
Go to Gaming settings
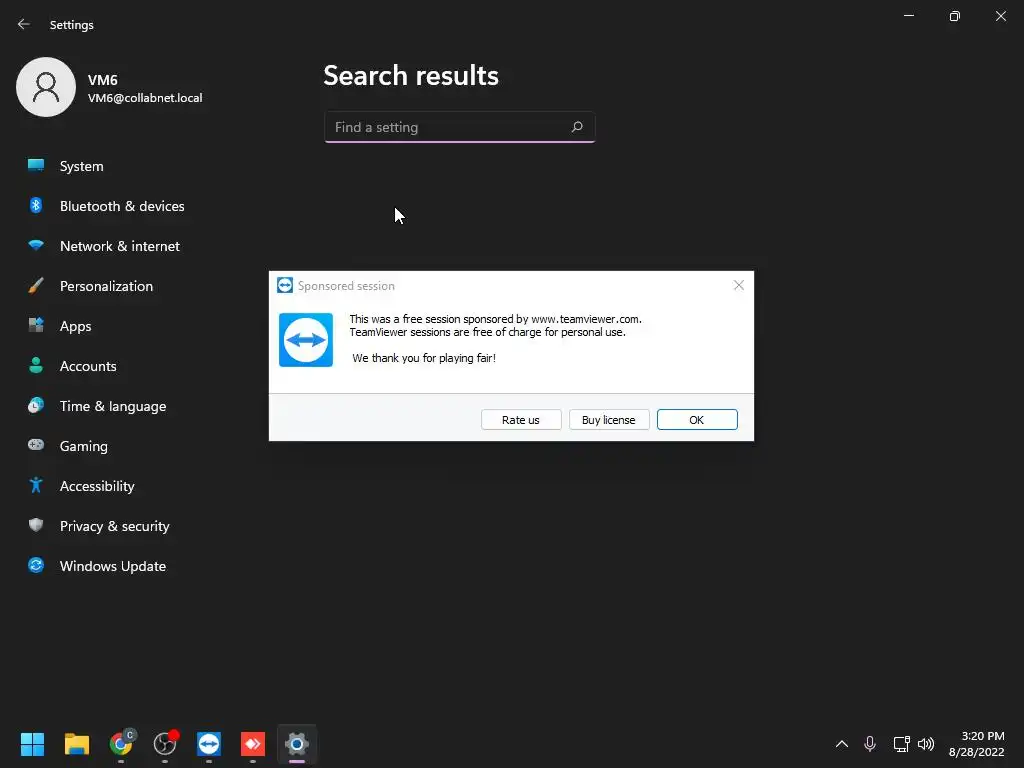(x=84, y=446)
